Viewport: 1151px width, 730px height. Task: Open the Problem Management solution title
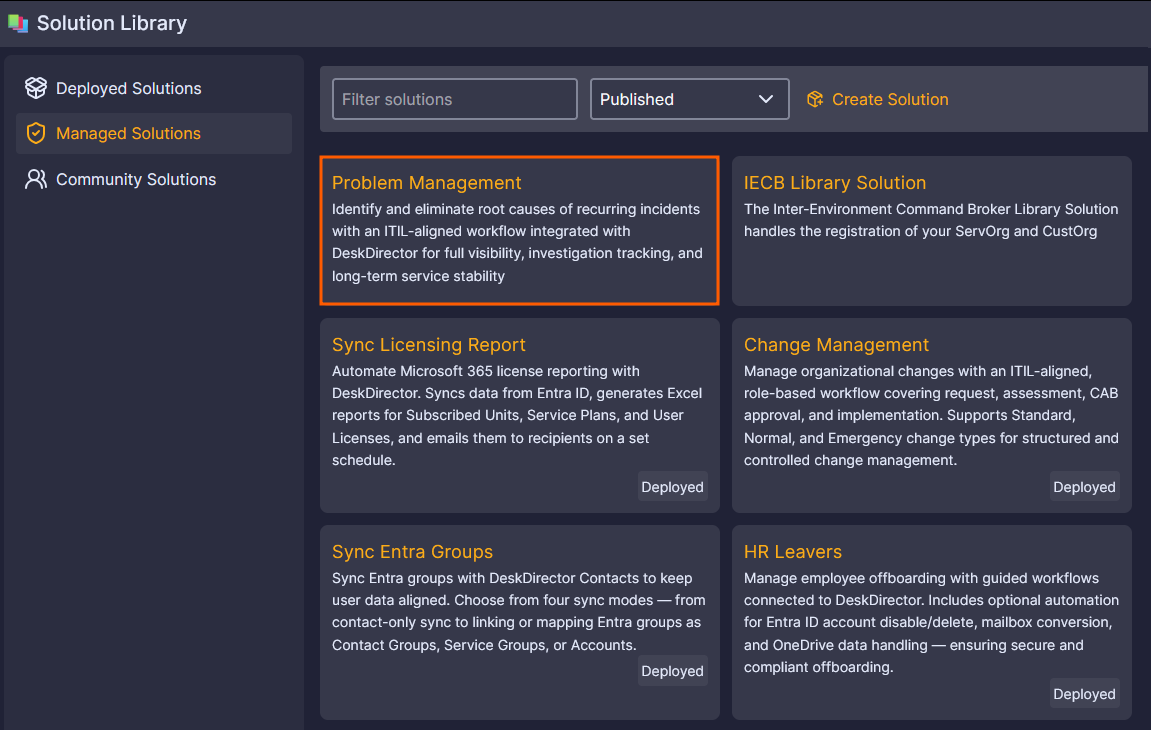427,183
